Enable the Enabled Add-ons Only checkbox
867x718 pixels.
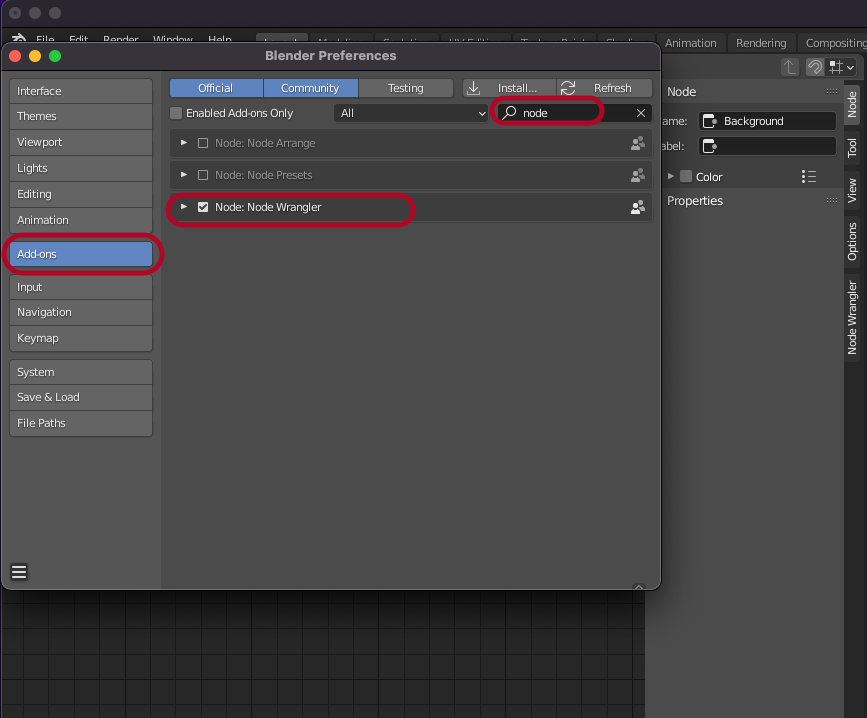coord(176,113)
